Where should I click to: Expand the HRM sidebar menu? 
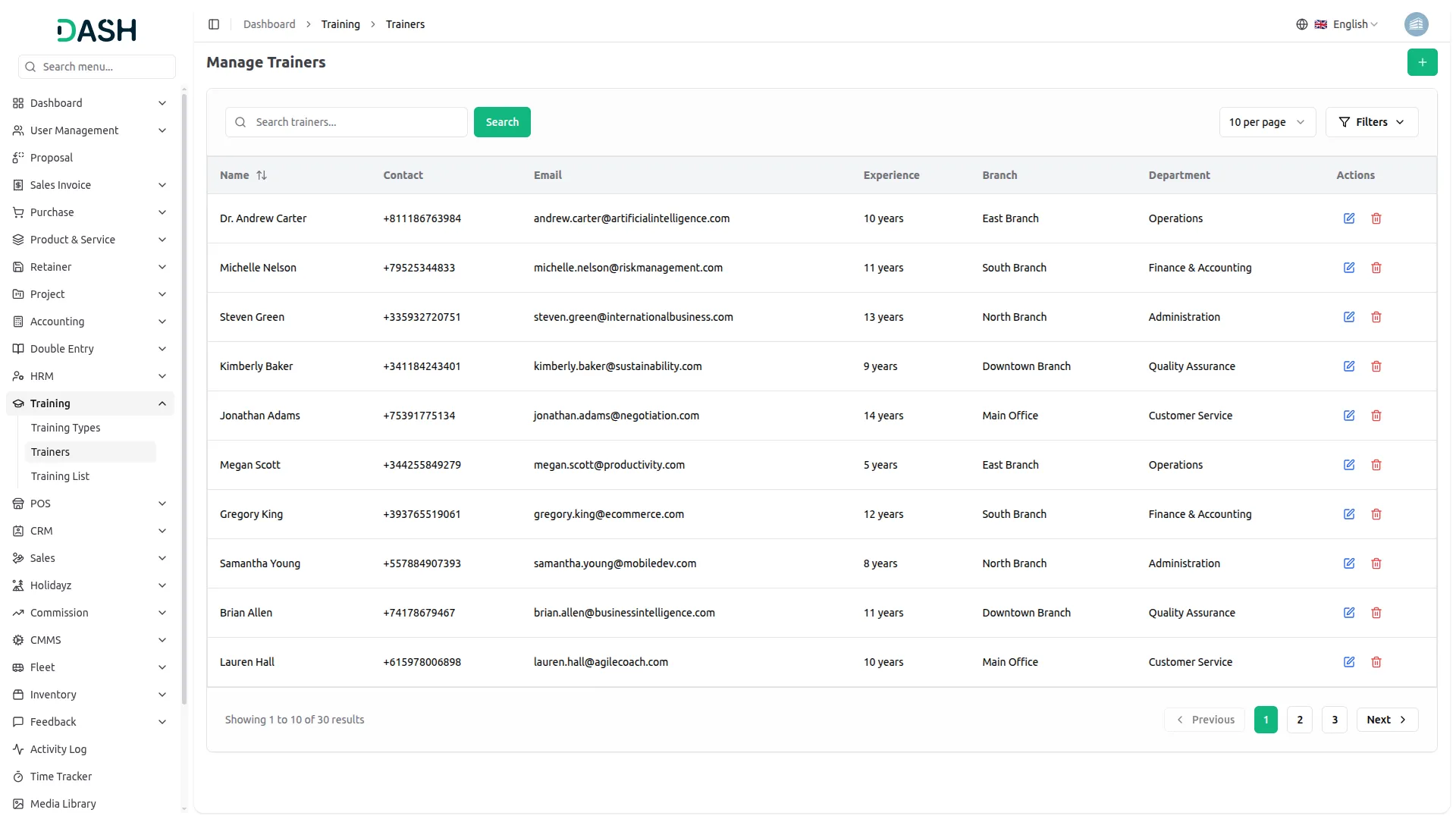[x=90, y=376]
